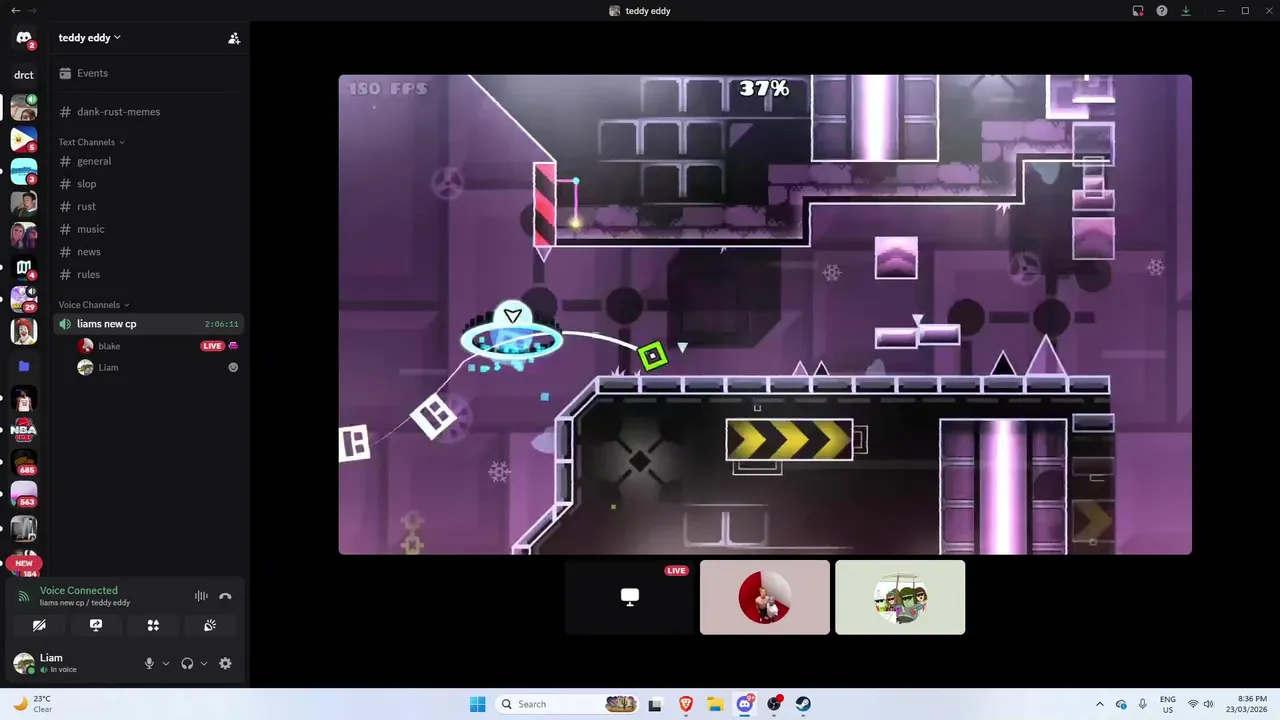Open weather widget showing 23°C Clear
The image size is (1280, 720).
tap(33, 704)
